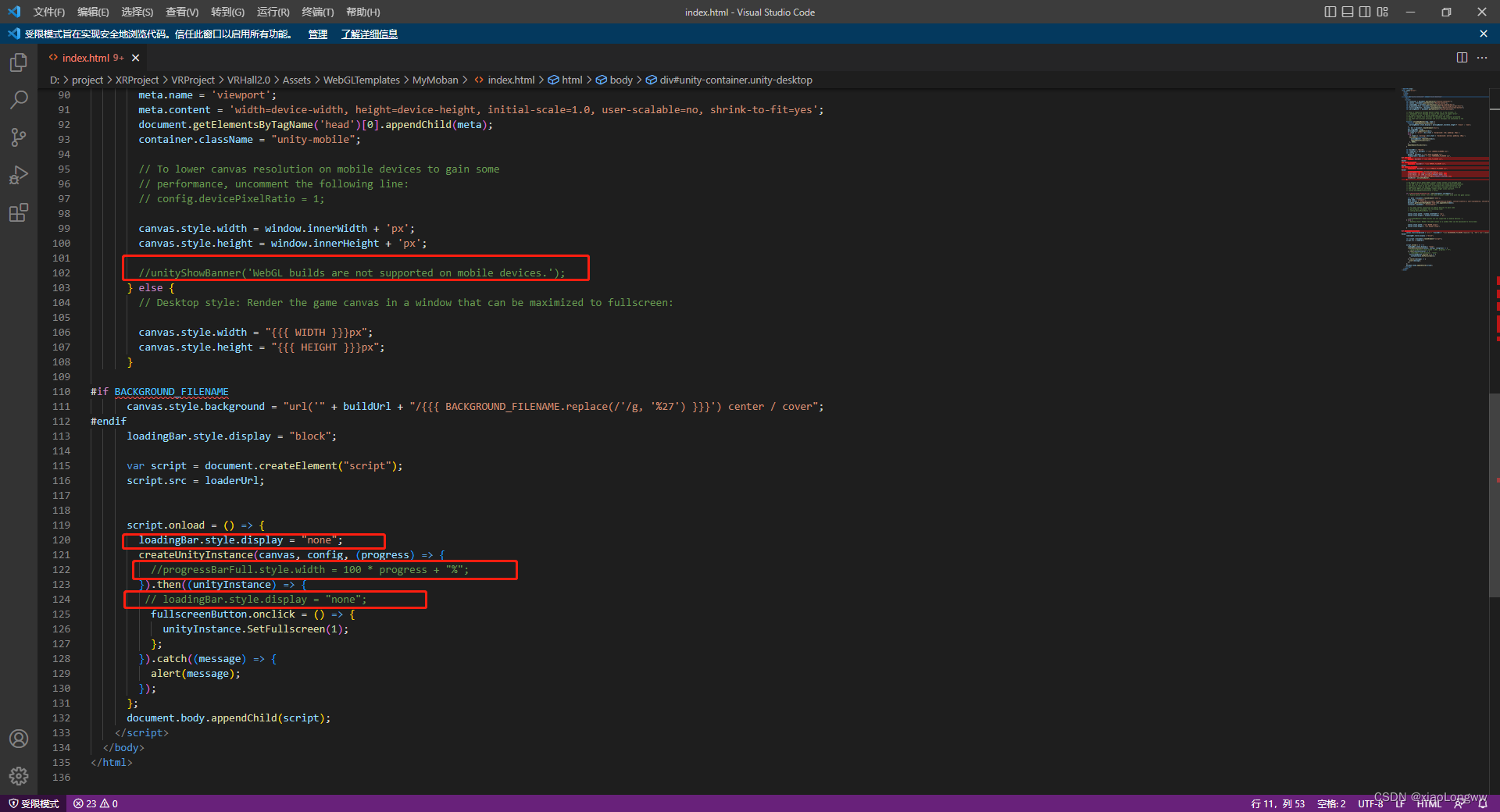Change indentation via 空格: 2
The width and height of the screenshot is (1500, 812).
[1331, 803]
